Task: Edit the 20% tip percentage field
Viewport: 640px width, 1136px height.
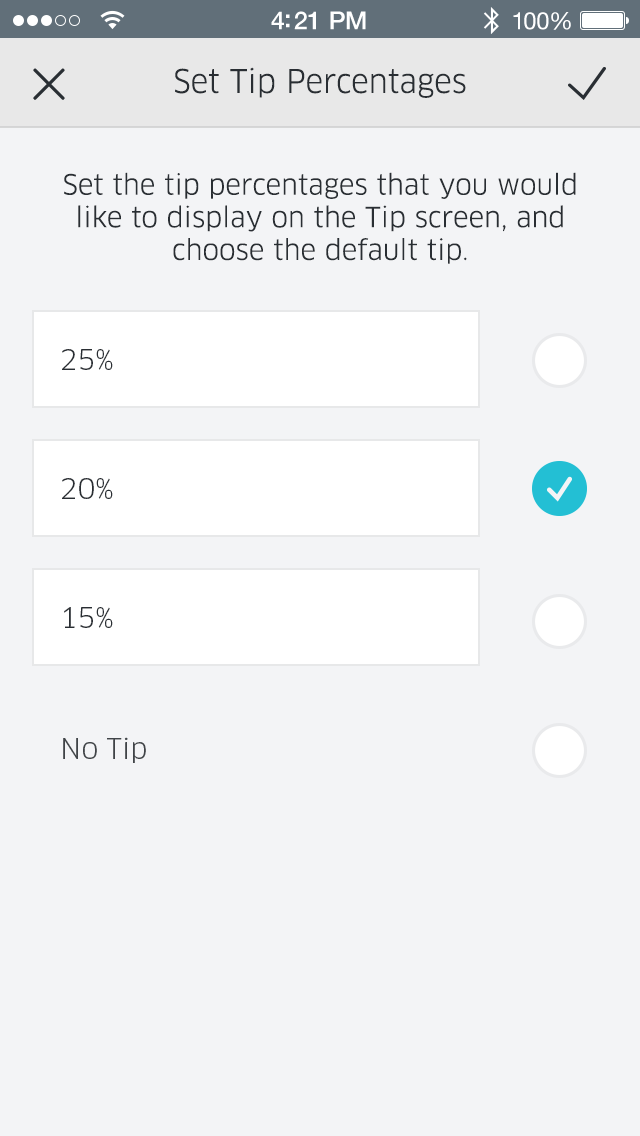Action: [x=256, y=488]
